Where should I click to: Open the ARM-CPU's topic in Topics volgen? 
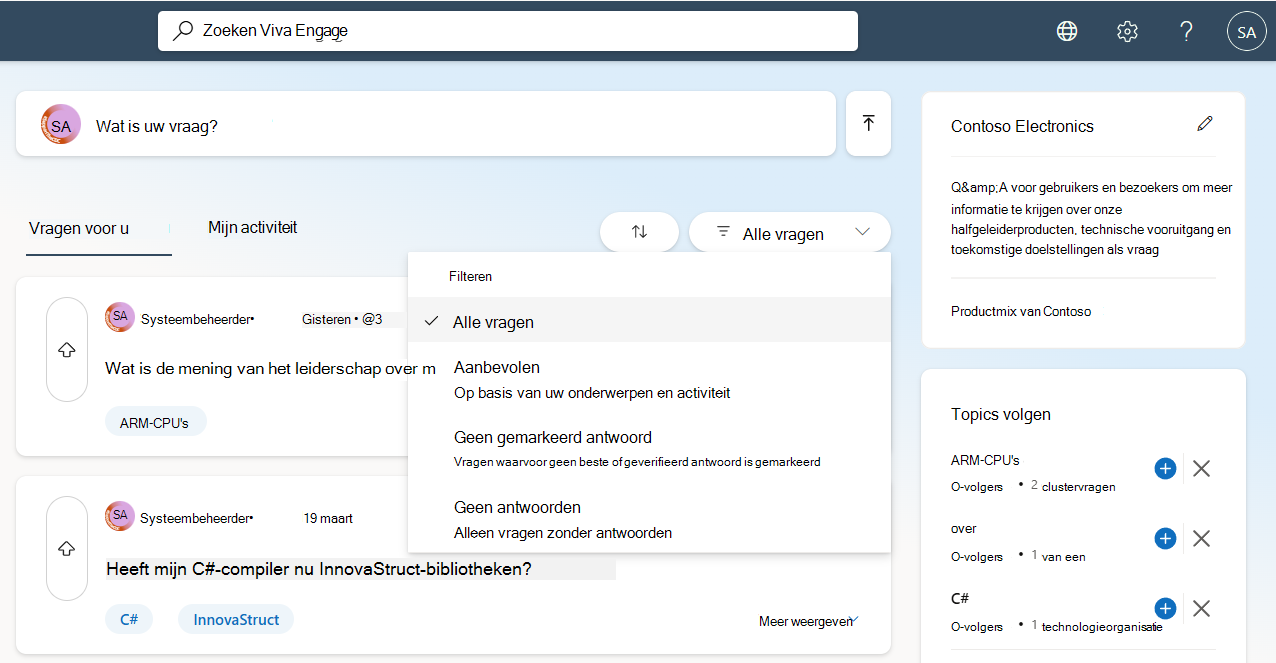(x=985, y=460)
